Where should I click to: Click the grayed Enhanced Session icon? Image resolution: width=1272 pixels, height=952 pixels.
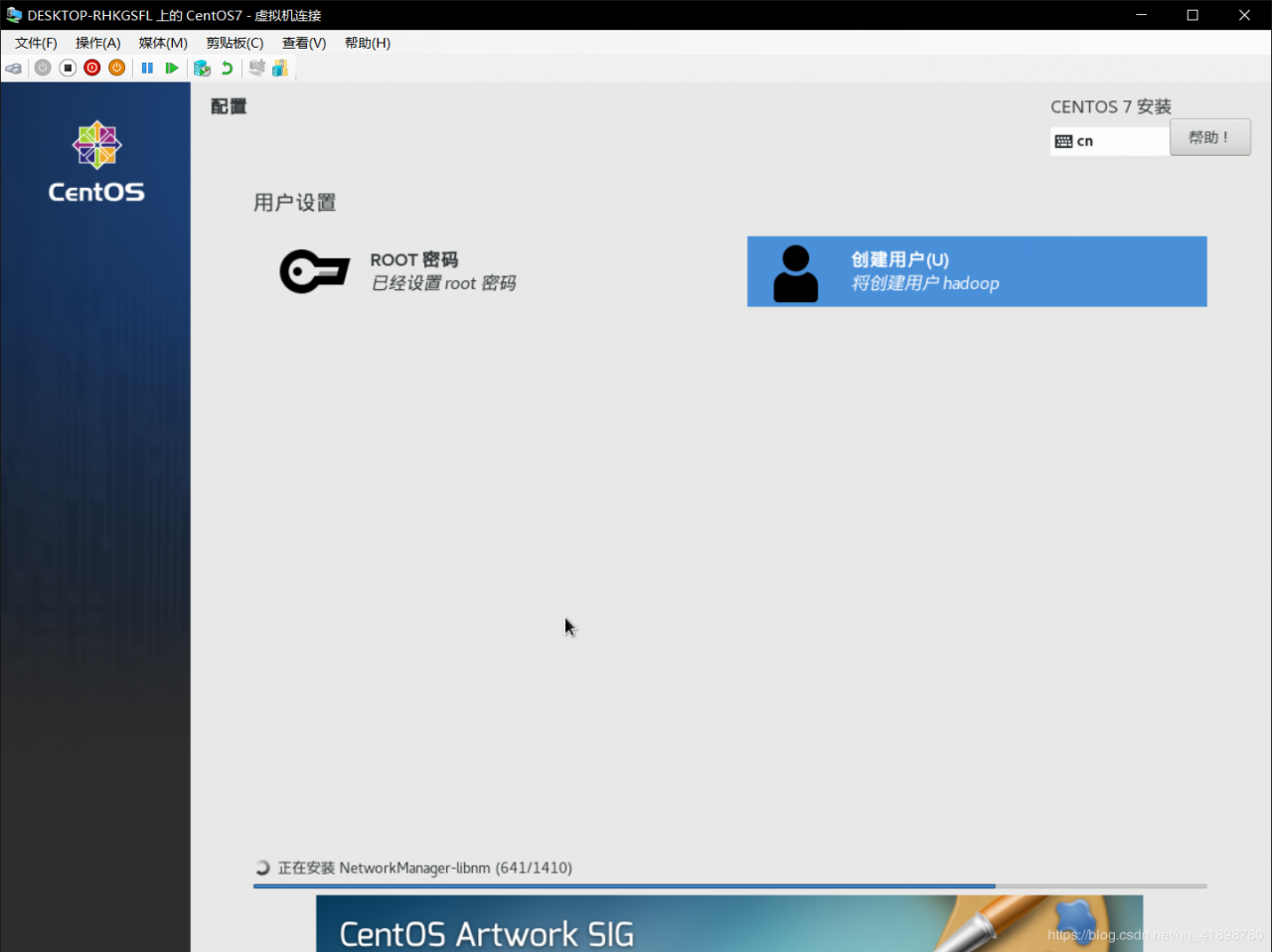[x=256, y=68]
